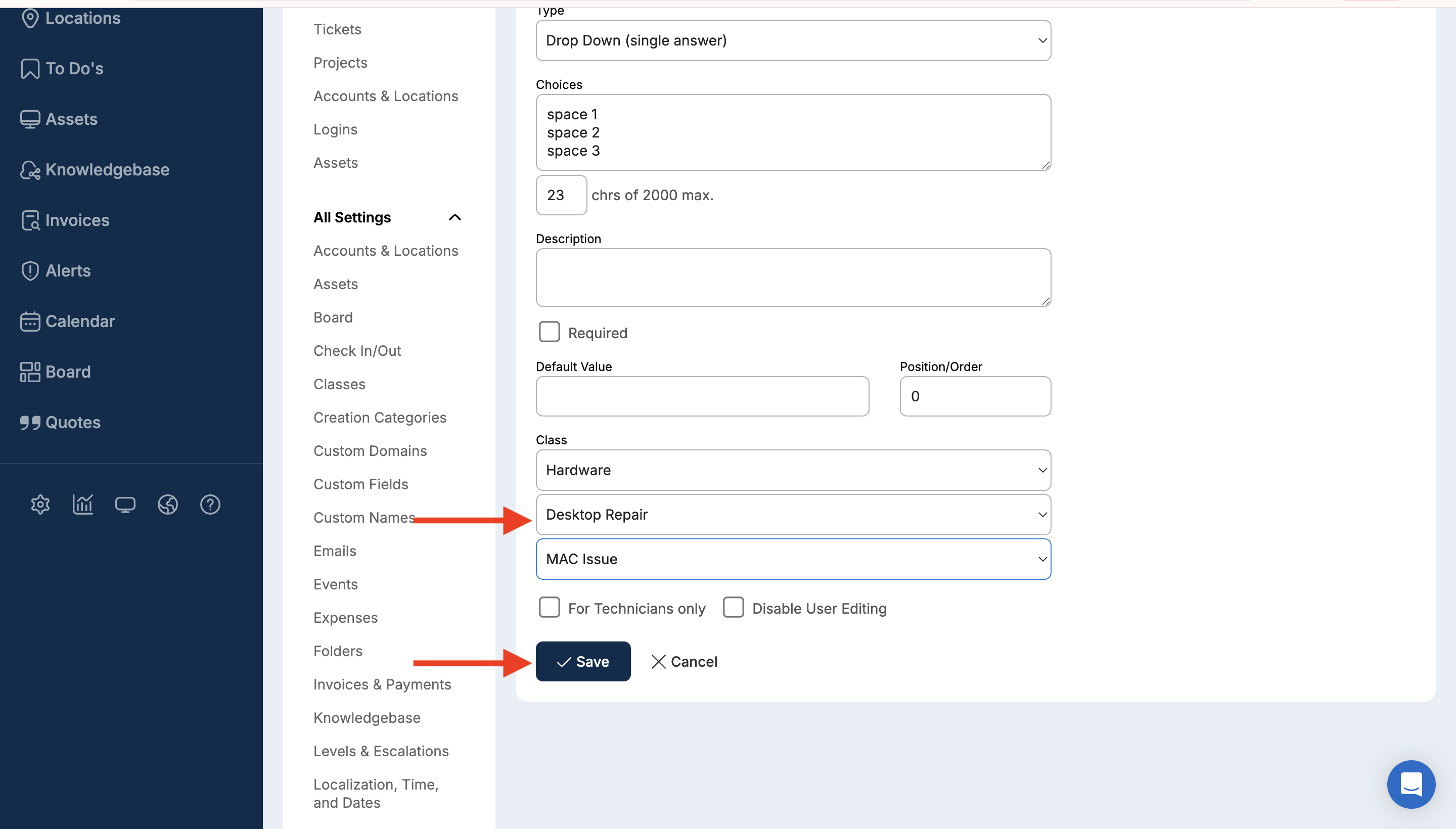Viewport: 1456px width, 829px height.
Task: Save the custom field
Action: pyautogui.click(x=582, y=662)
